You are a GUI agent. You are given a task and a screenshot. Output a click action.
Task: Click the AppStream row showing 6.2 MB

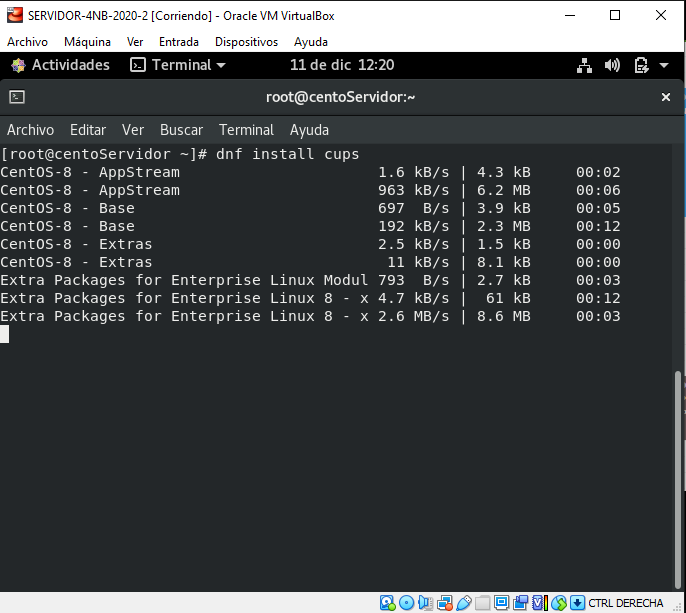[x=310, y=190]
